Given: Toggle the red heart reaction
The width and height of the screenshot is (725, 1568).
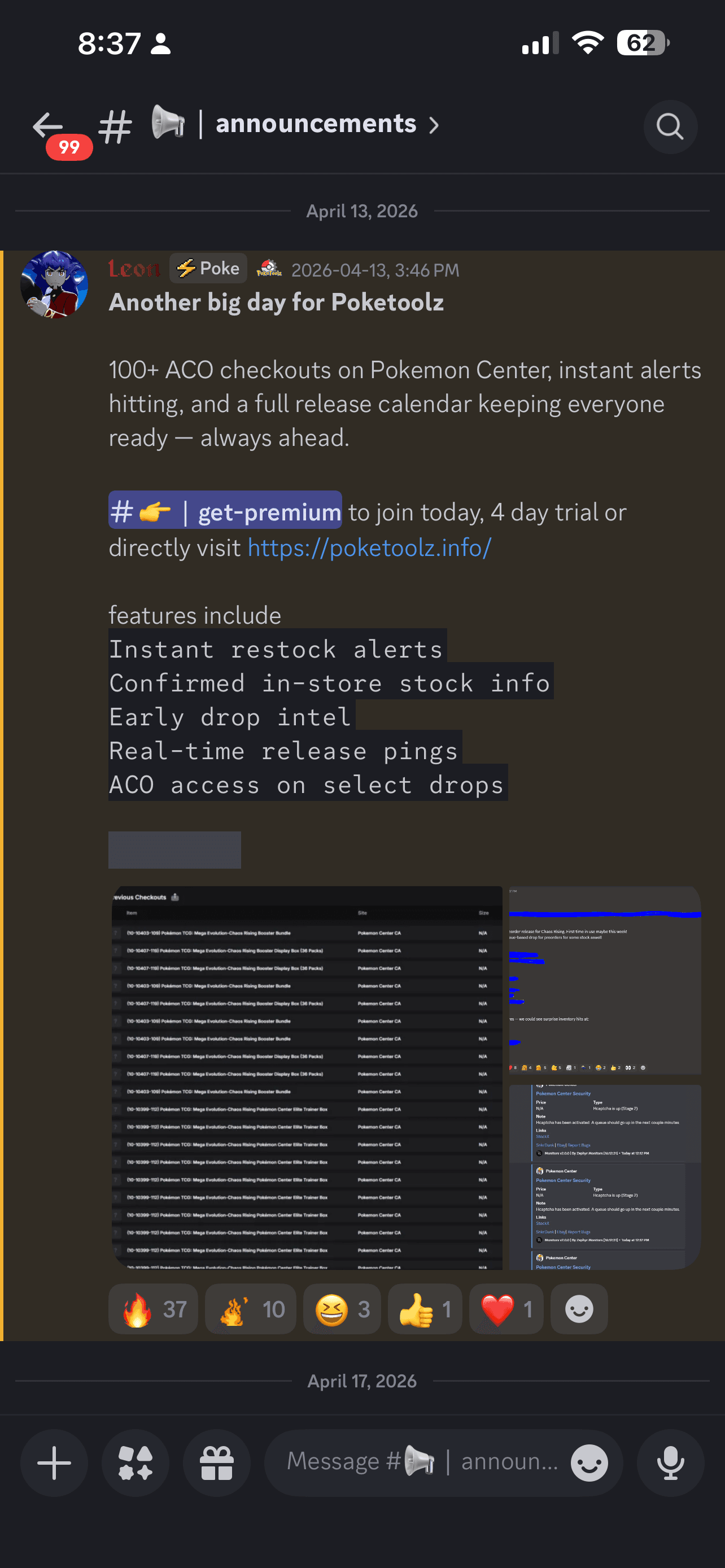Looking at the screenshot, I should [x=506, y=1309].
